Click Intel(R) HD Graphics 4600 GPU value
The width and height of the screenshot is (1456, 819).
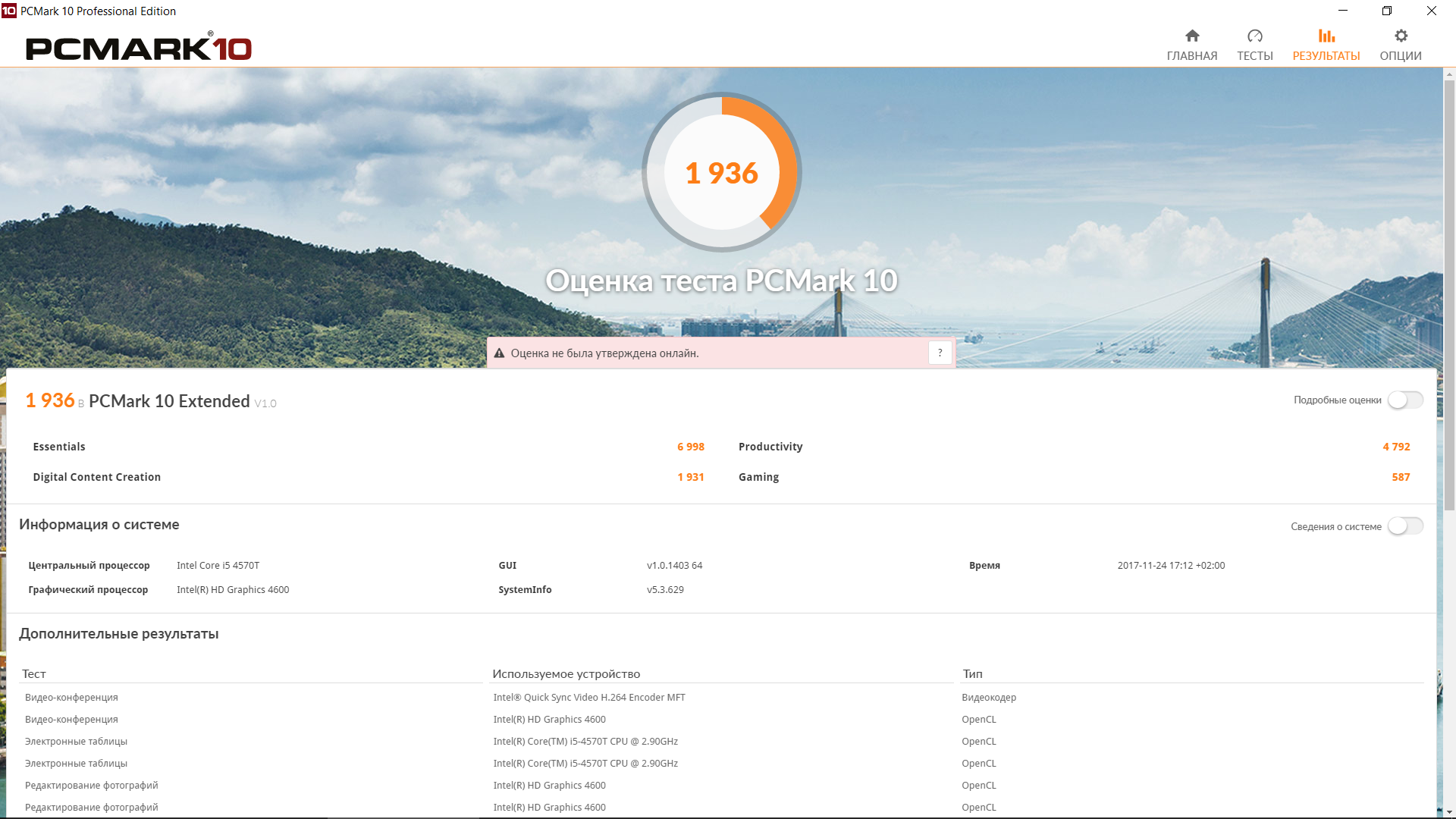point(233,590)
